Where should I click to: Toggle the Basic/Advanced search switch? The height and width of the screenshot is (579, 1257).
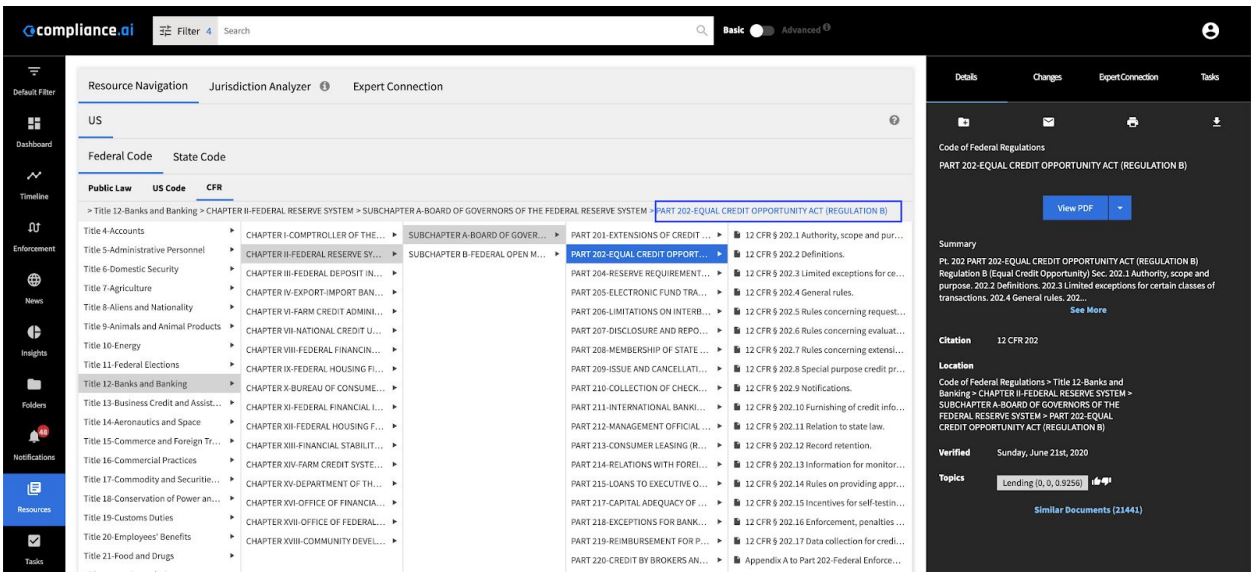coord(763,30)
